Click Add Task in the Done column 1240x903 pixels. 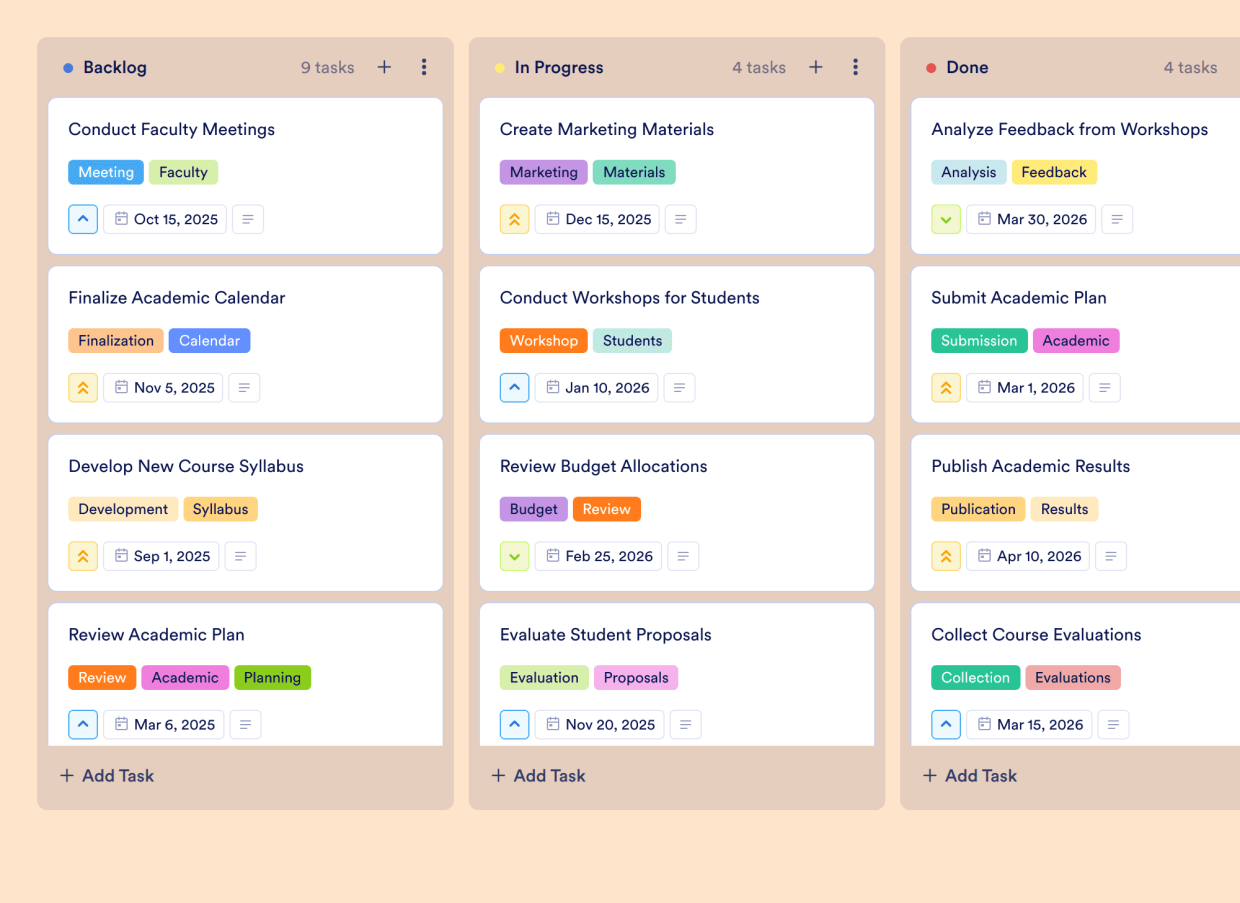(x=969, y=775)
